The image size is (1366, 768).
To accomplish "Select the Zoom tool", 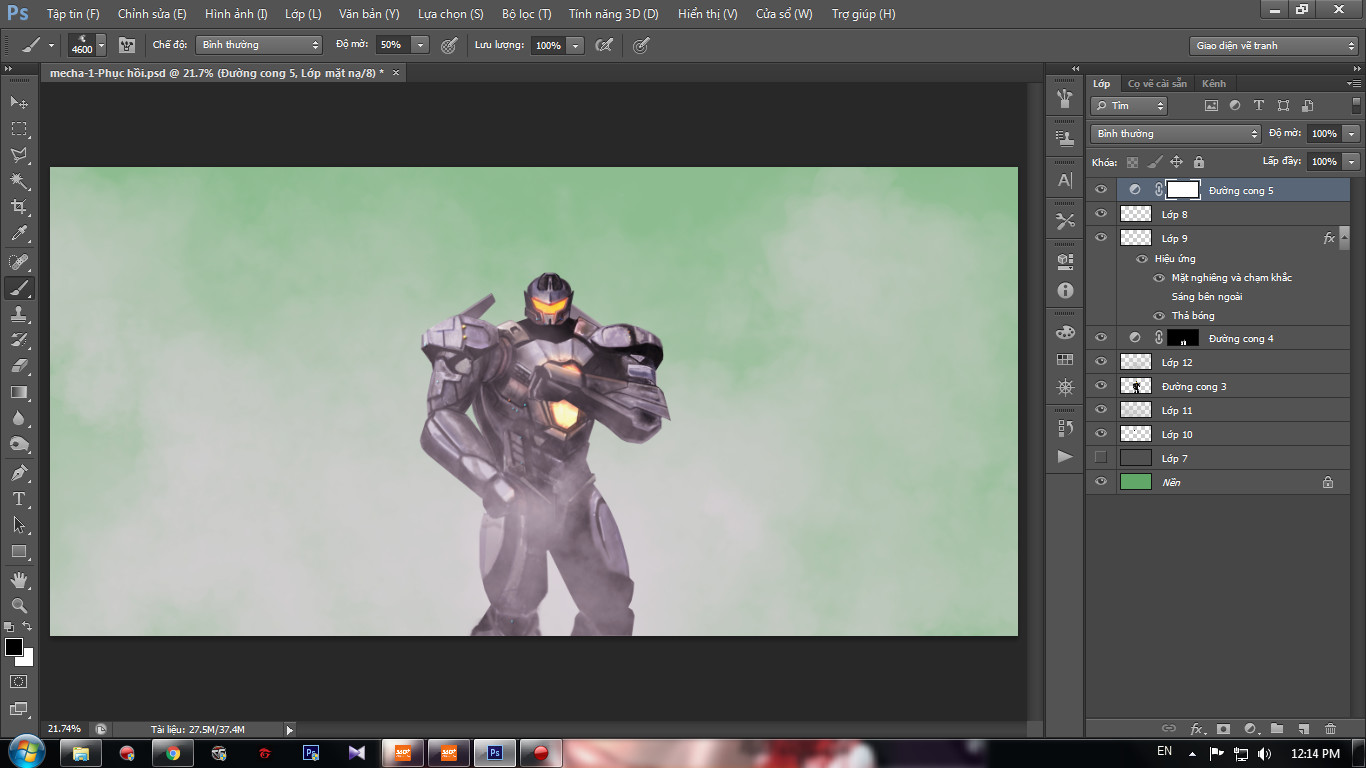I will click(x=18, y=606).
